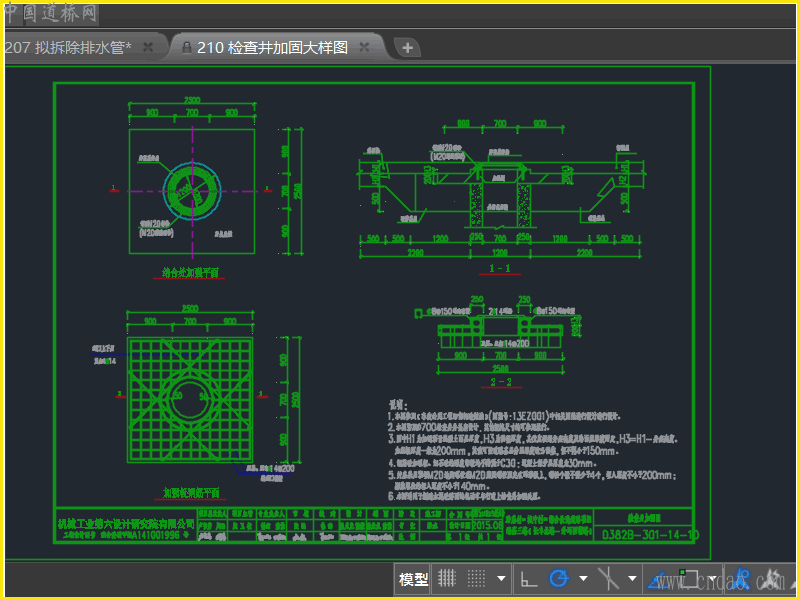Select the 结合处加强平面 title text

[190, 272]
